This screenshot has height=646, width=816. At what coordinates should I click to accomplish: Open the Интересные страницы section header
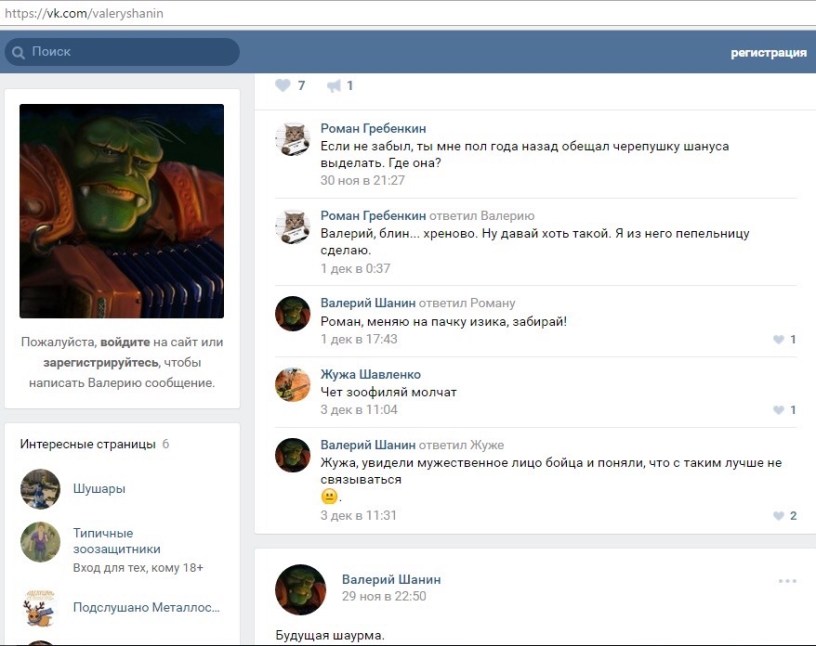(x=88, y=444)
